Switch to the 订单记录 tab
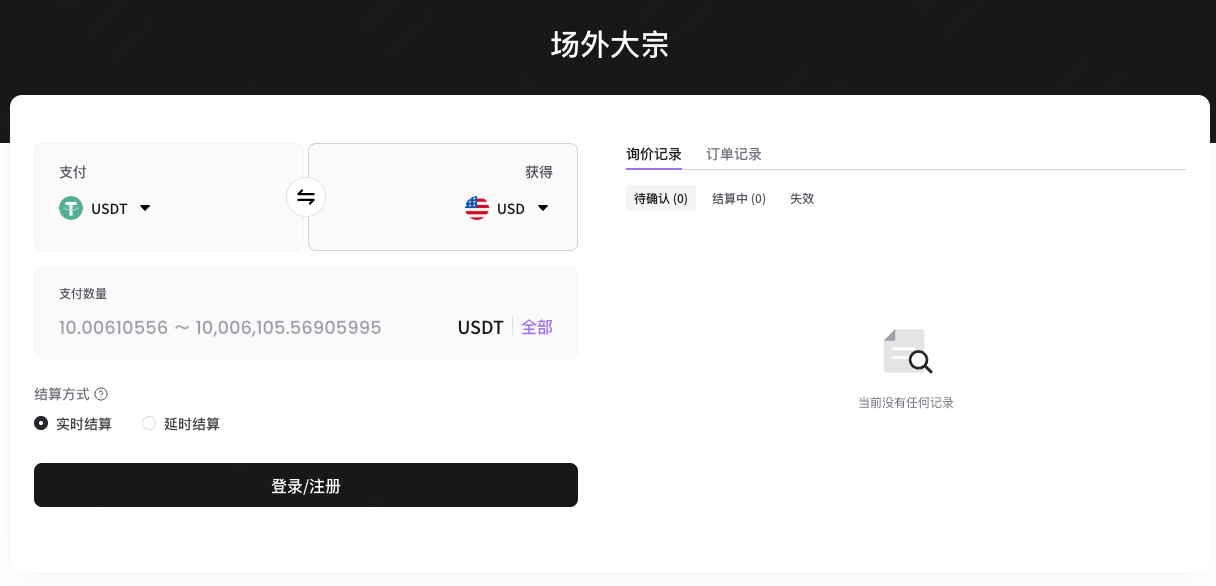The width and height of the screenshot is (1216, 586). (734, 154)
